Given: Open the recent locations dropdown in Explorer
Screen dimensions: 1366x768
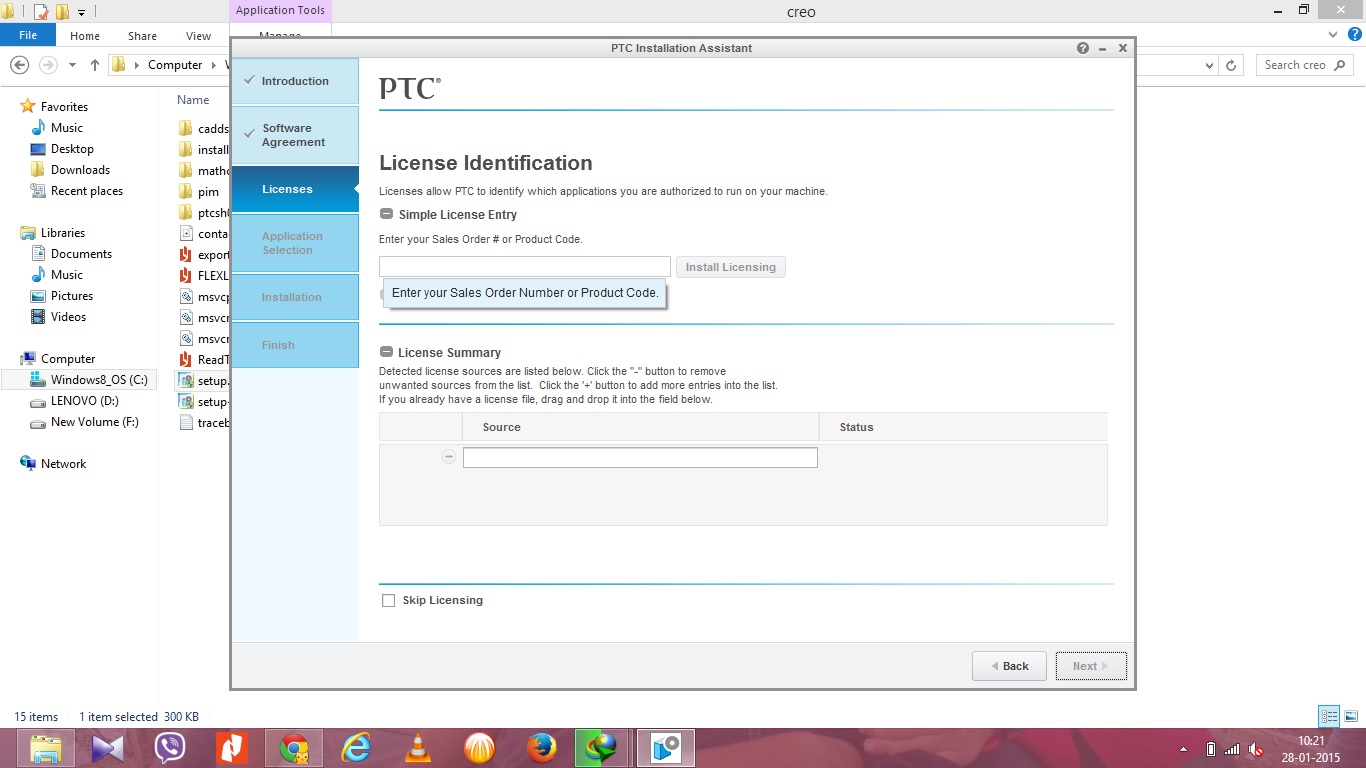Looking at the screenshot, I should click(72, 65).
